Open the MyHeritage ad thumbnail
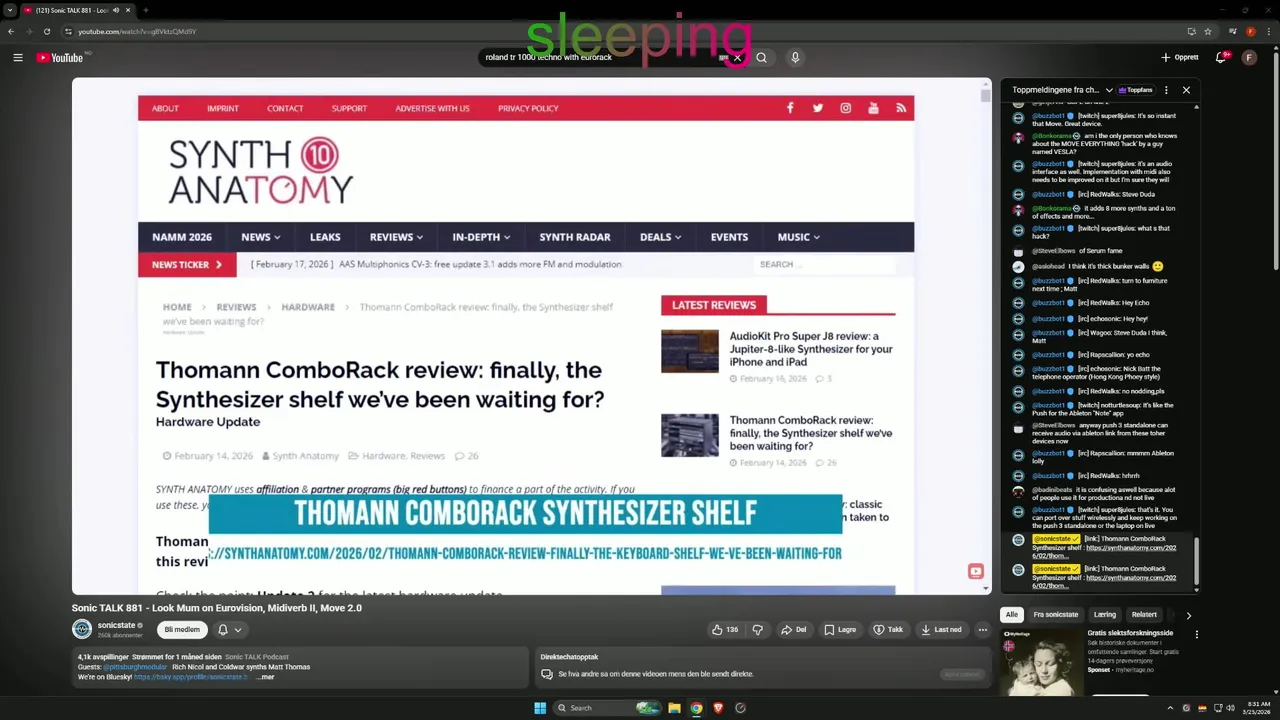 tap(1040, 661)
